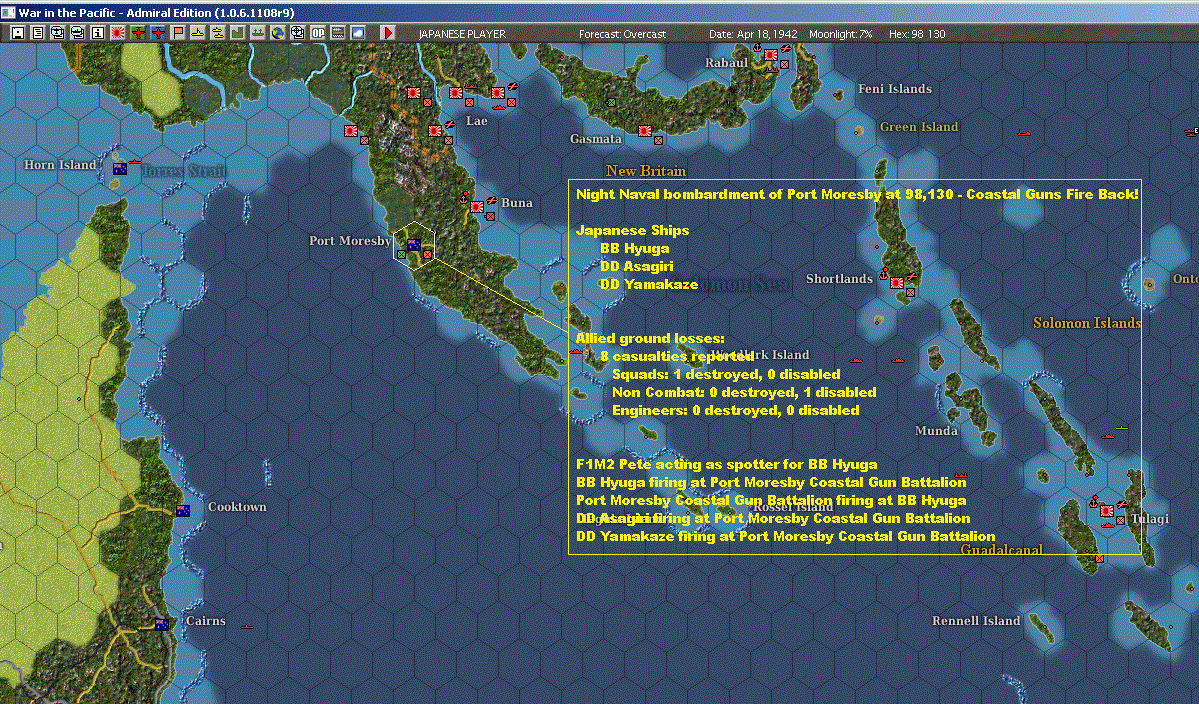Click 'BB Hyuga' in Japanese Ships list
This screenshot has height=704, width=1199.
point(635,248)
